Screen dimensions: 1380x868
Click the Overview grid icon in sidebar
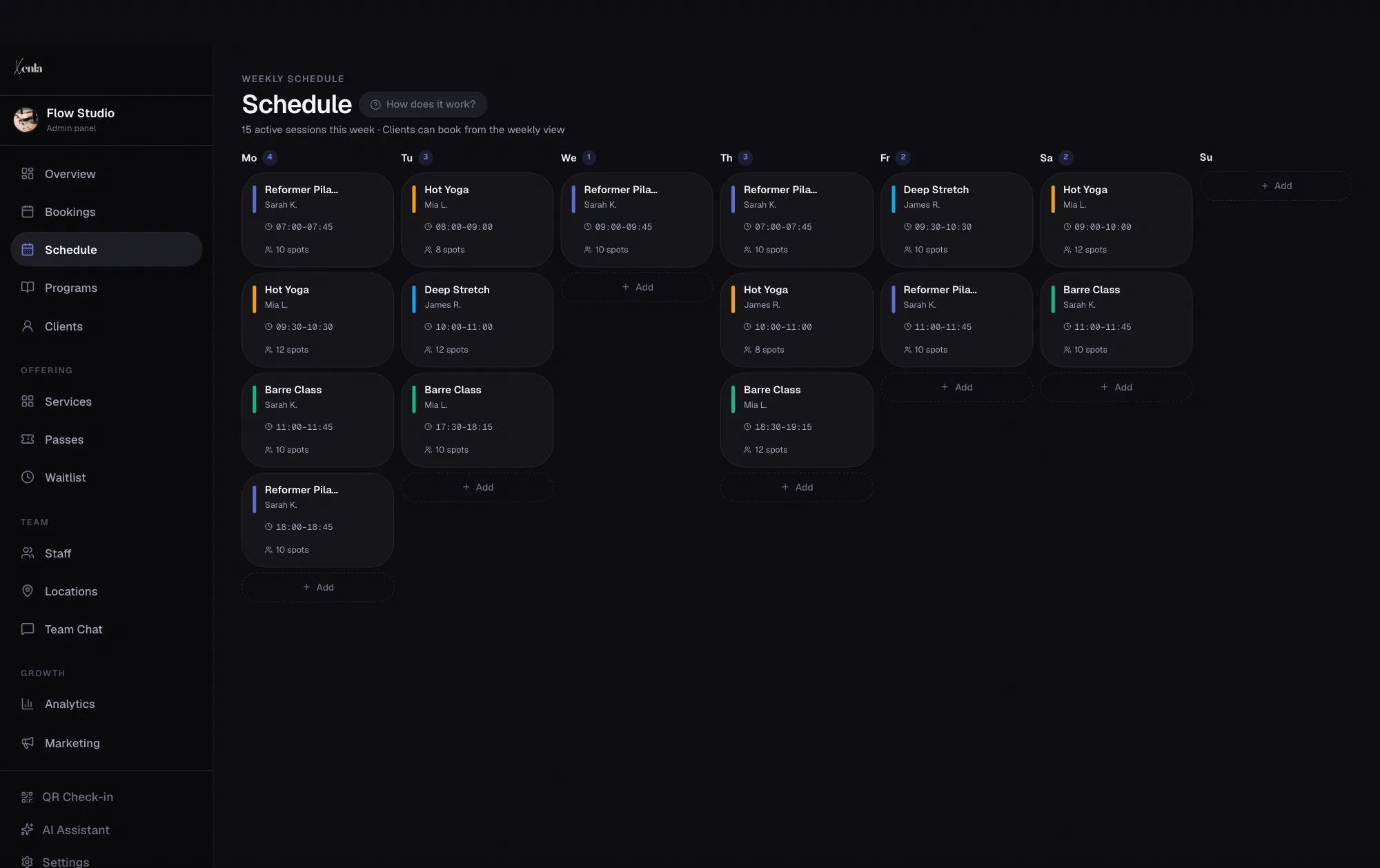coord(28,174)
